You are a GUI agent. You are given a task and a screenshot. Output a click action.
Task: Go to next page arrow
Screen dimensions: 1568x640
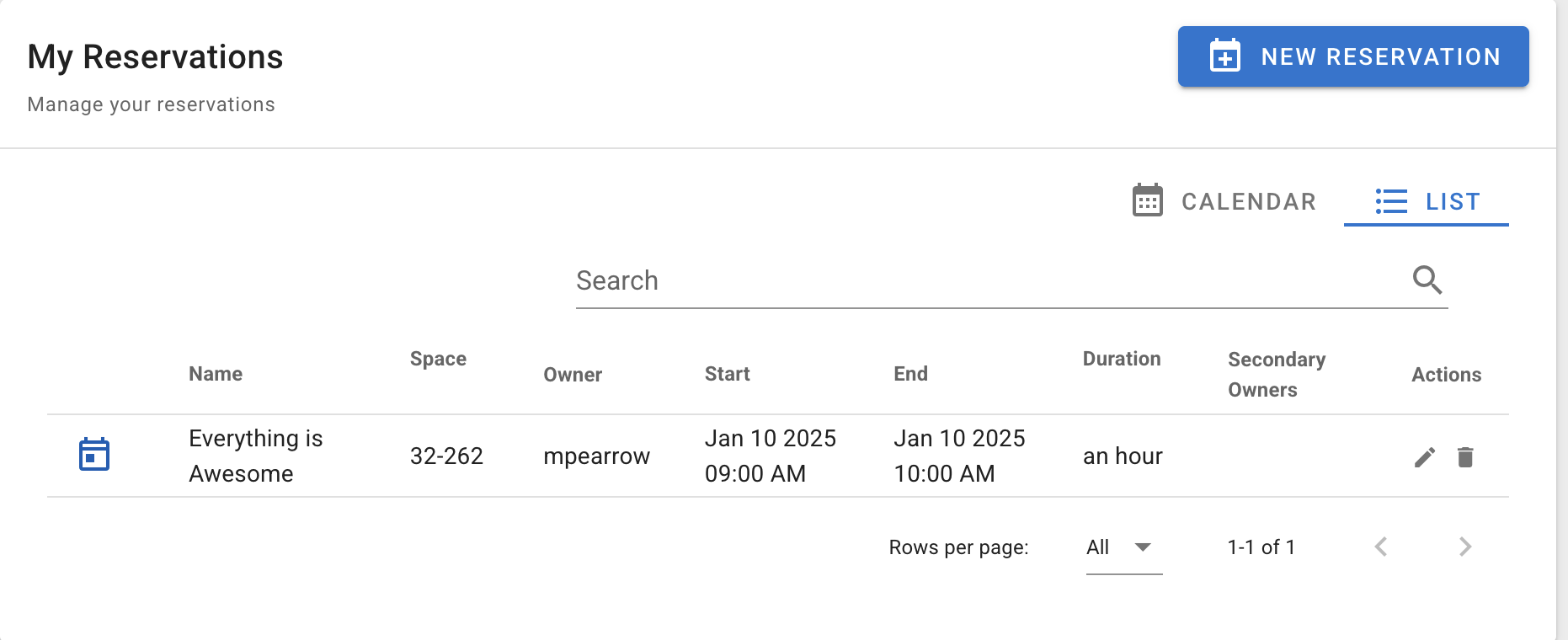tap(1465, 547)
